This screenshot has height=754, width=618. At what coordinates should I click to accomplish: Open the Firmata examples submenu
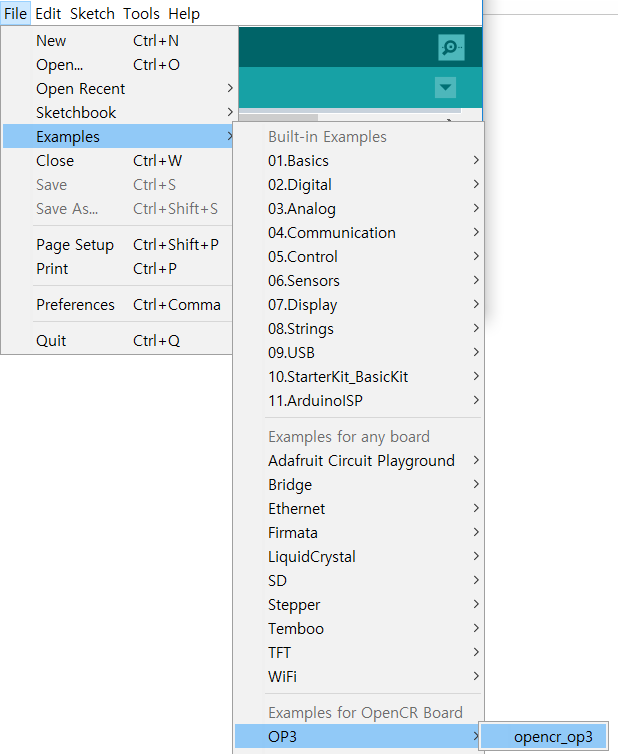coord(359,533)
